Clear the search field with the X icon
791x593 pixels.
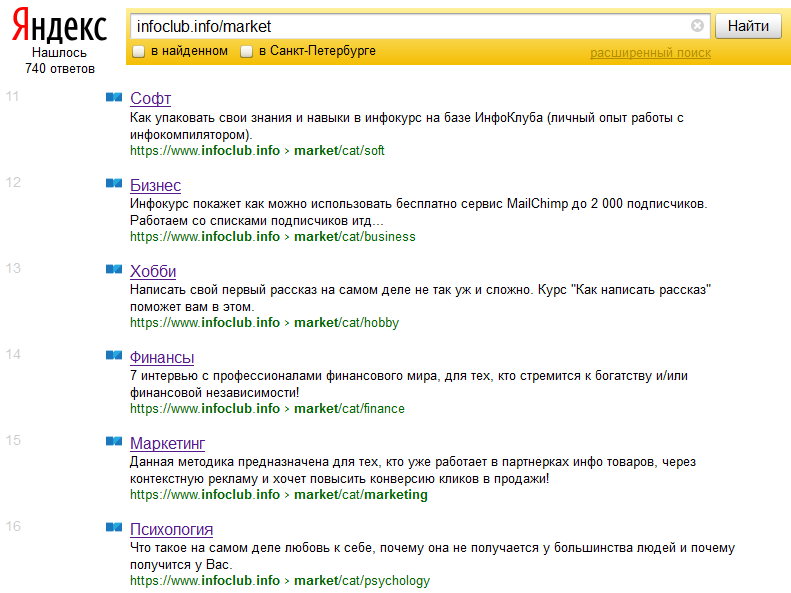(x=697, y=26)
